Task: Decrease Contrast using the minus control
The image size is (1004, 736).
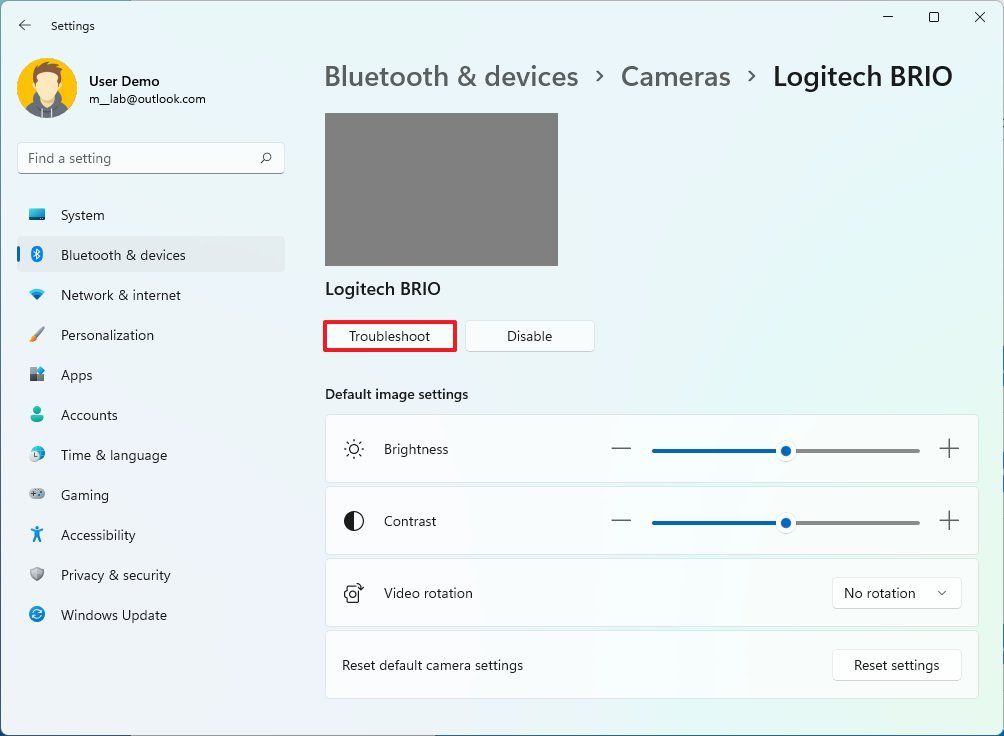Action: pos(621,521)
